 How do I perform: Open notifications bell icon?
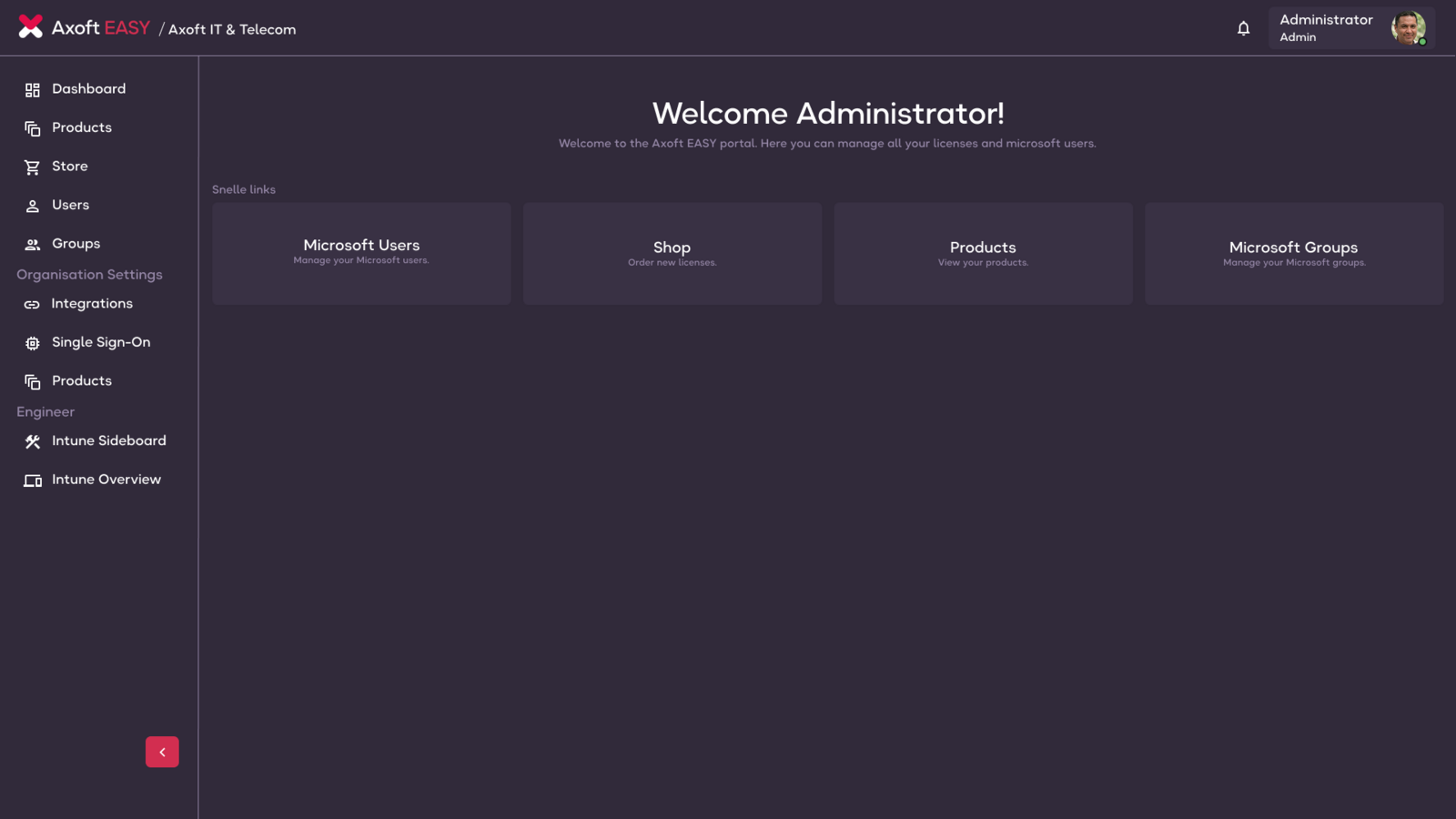coord(1243,28)
